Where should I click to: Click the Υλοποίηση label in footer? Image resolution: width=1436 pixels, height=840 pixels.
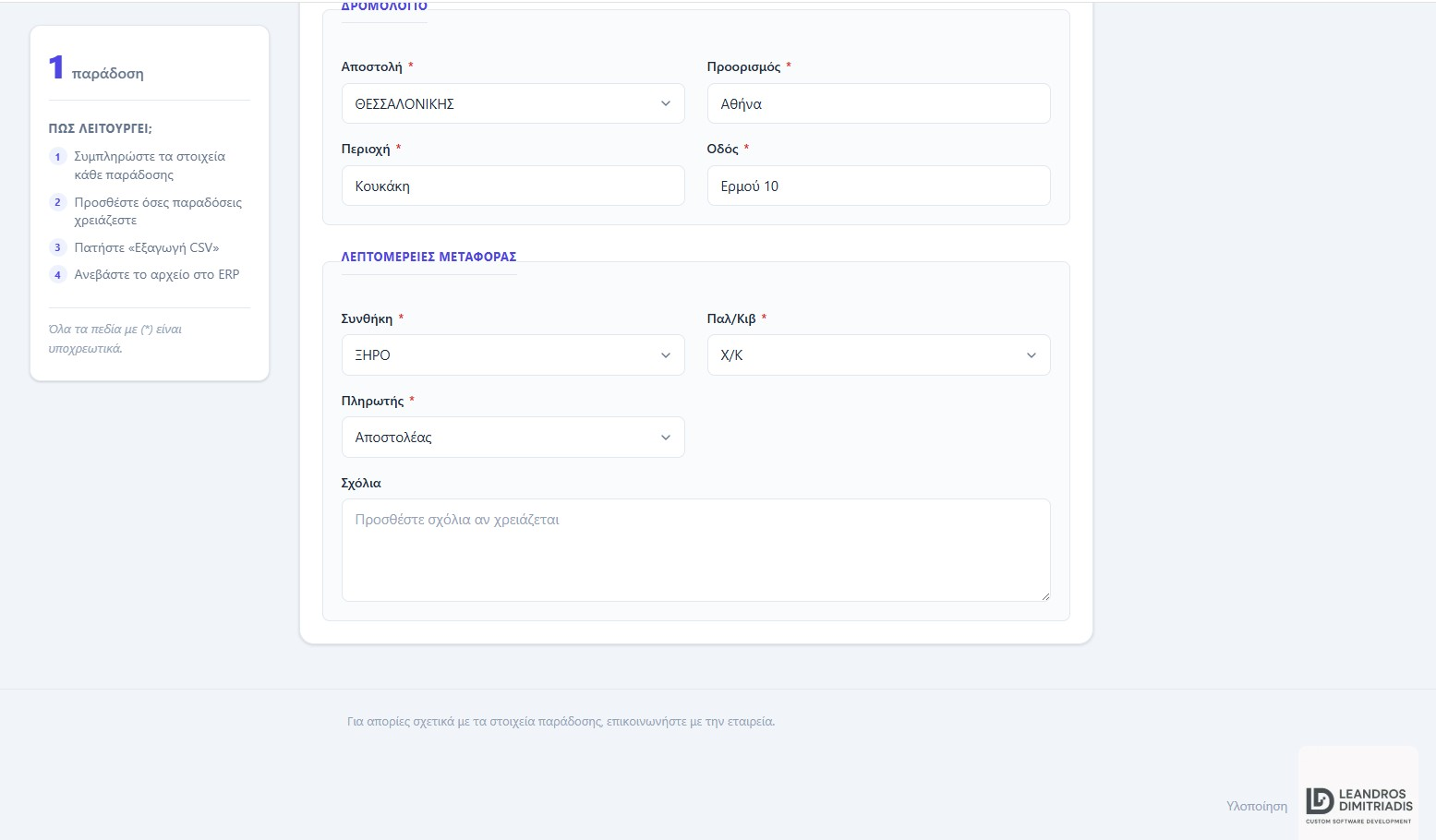tap(1257, 806)
